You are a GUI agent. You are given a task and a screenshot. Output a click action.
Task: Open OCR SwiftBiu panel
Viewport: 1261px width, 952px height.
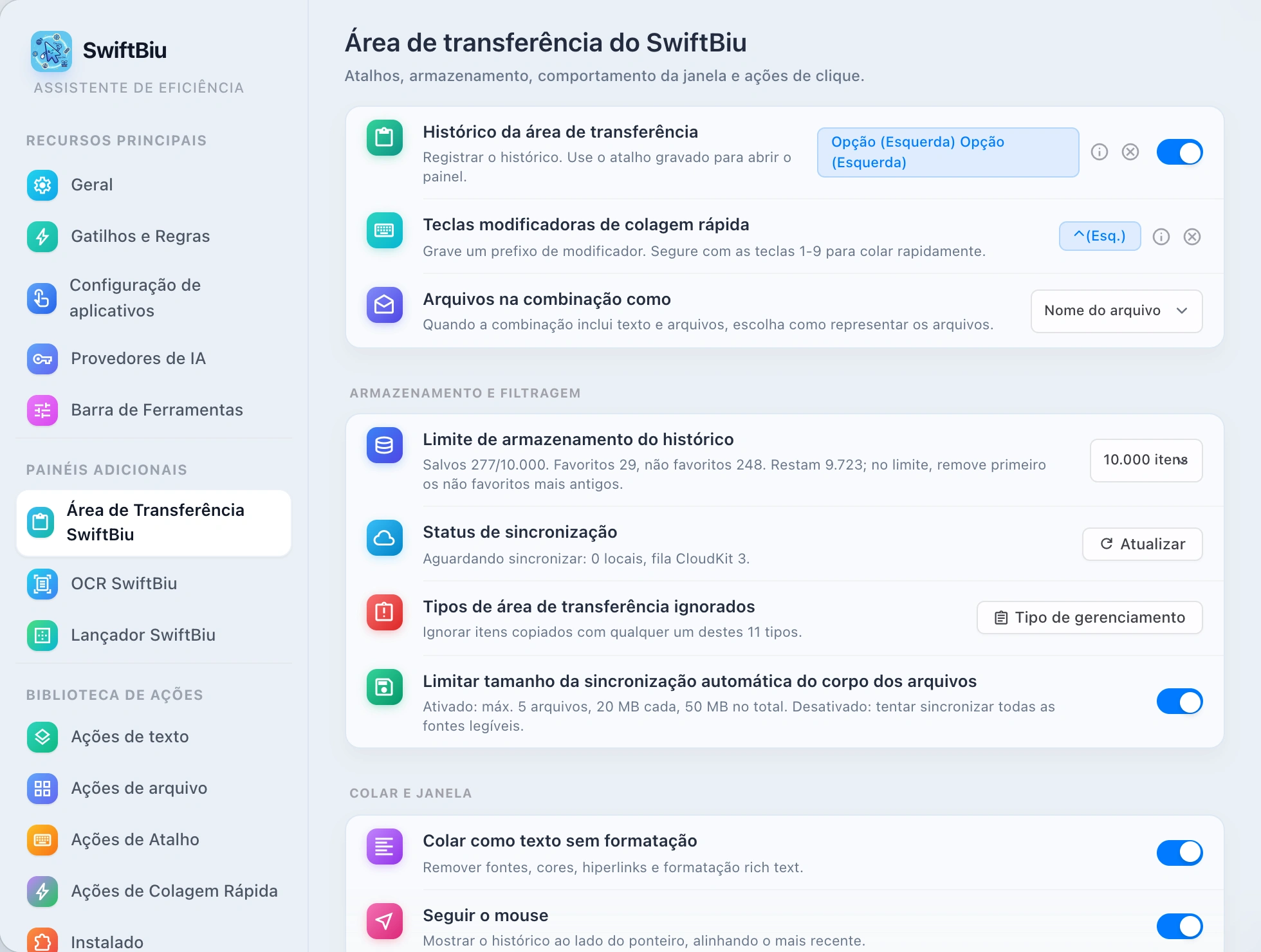[154, 584]
